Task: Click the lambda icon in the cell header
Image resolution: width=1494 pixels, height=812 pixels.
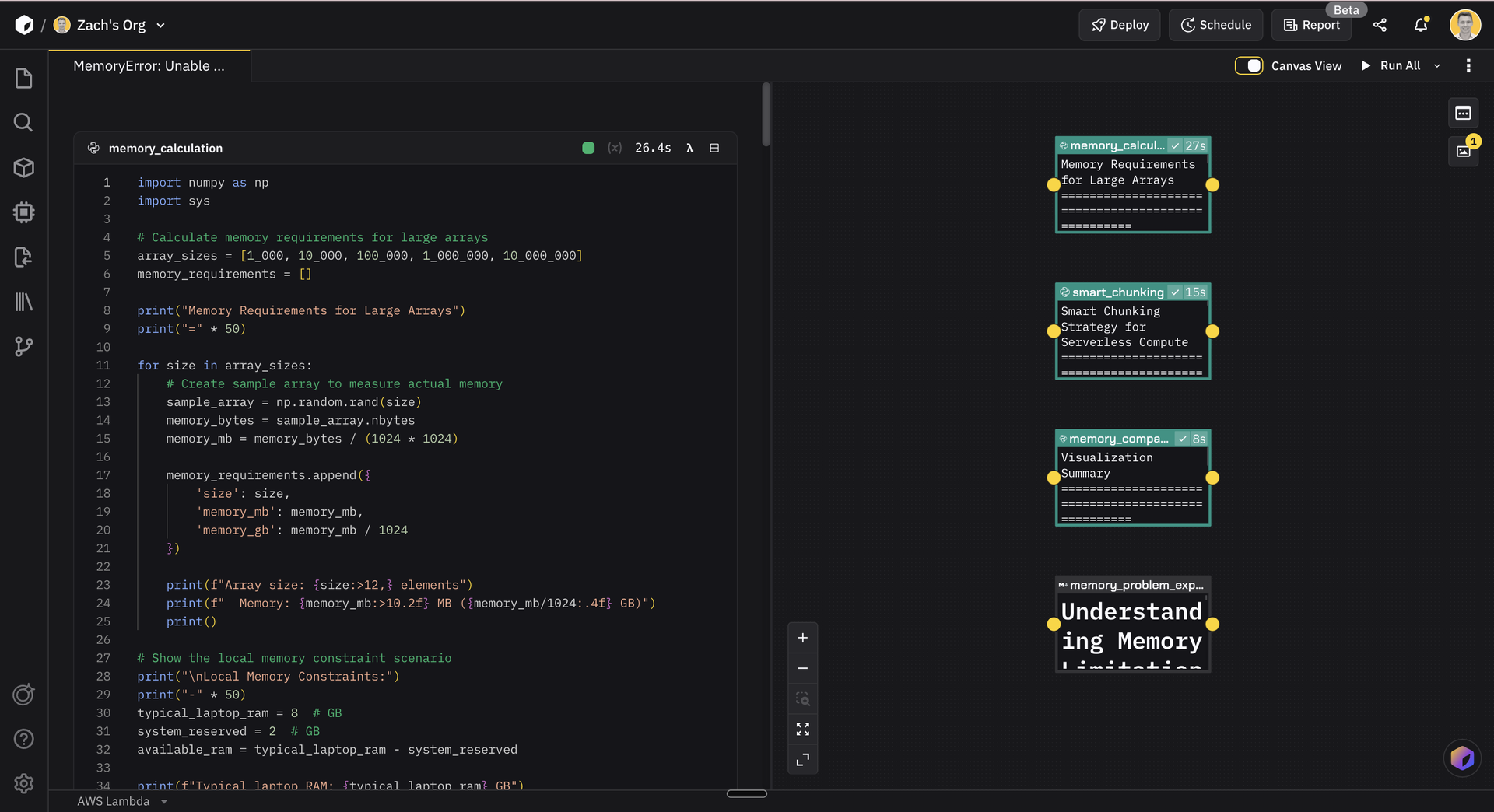Action: click(690, 148)
